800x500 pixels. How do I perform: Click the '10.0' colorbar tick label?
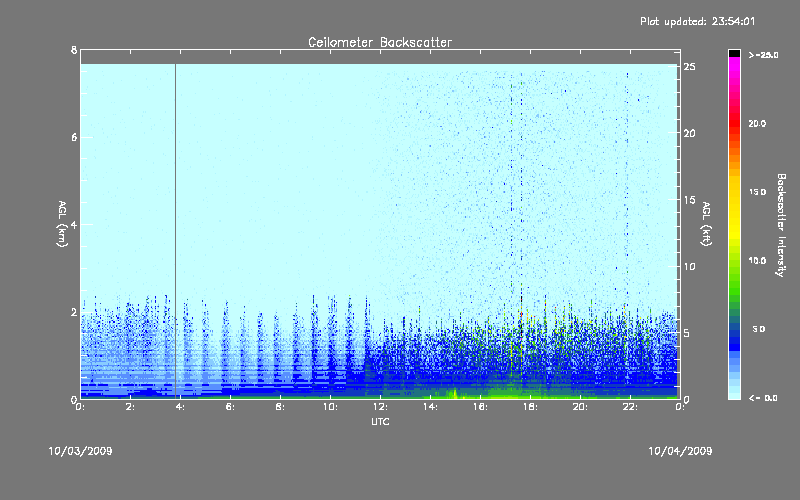click(x=757, y=261)
